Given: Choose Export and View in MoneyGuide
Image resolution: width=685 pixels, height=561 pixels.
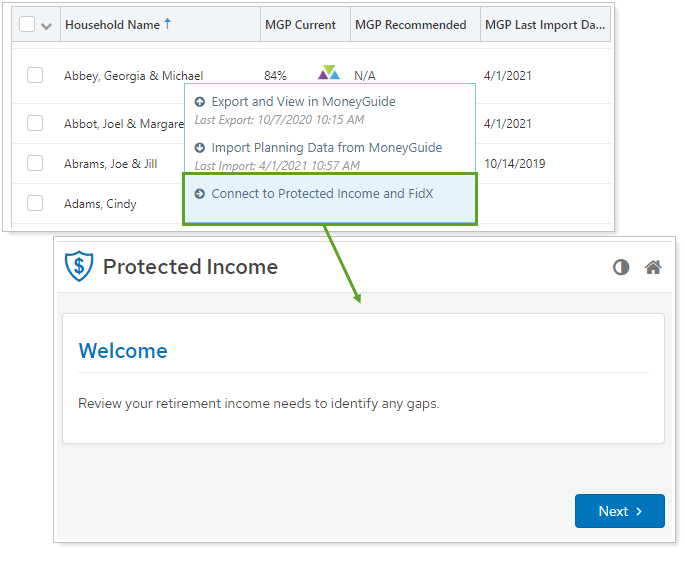Looking at the screenshot, I should pos(303,102).
